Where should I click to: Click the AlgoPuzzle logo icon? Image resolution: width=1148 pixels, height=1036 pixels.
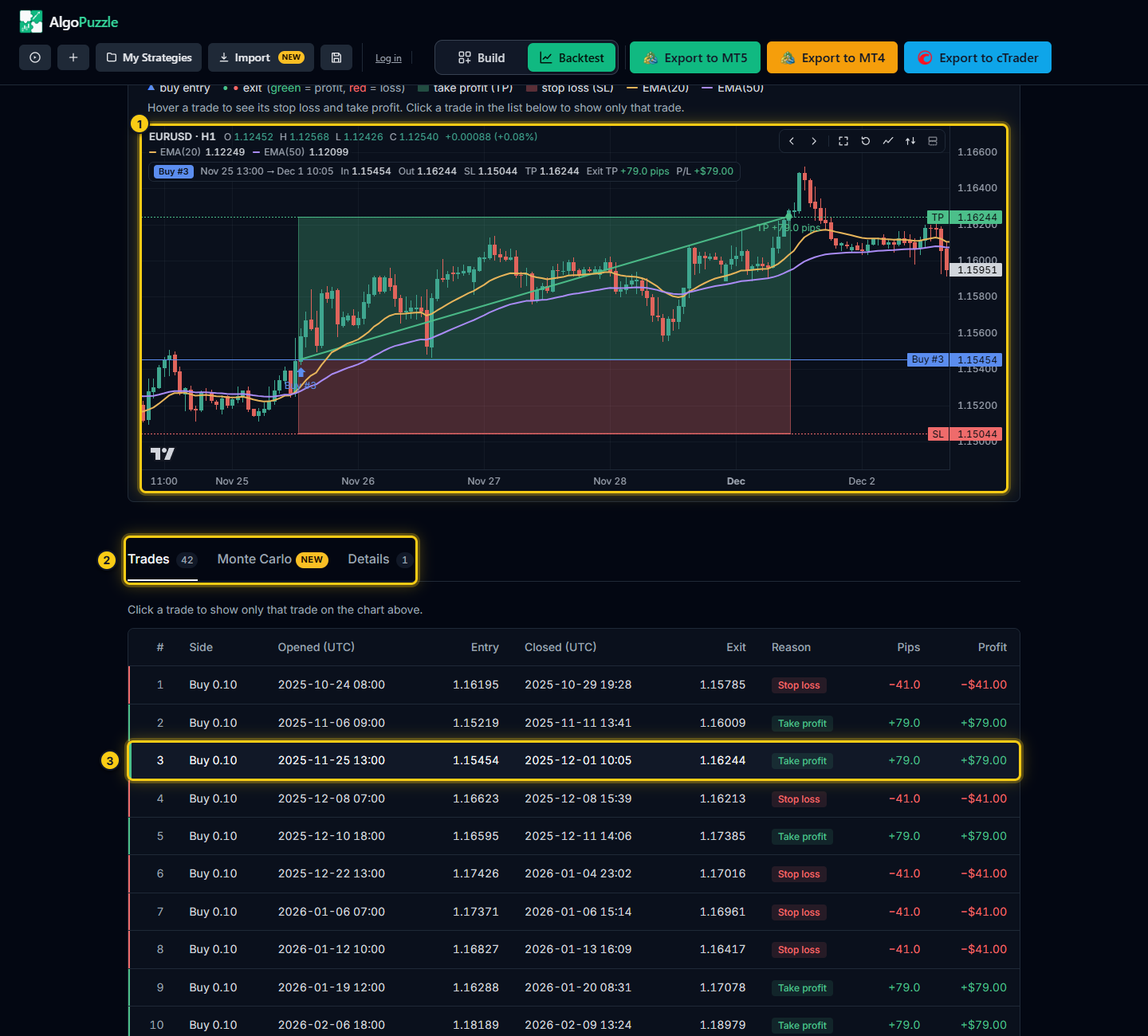pyautogui.click(x=31, y=22)
